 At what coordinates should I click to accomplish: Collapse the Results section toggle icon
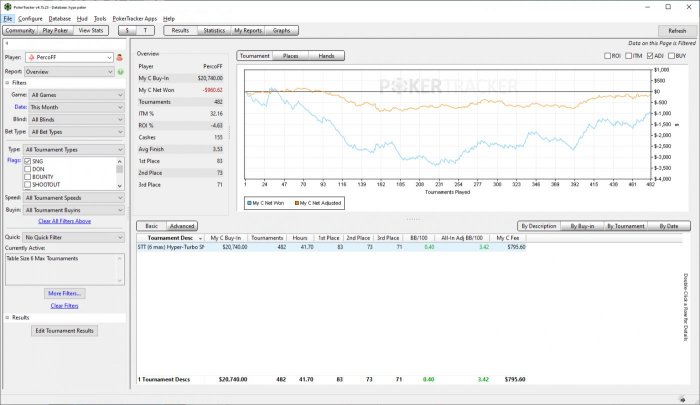pyautogui.click(x=8, y=317)
